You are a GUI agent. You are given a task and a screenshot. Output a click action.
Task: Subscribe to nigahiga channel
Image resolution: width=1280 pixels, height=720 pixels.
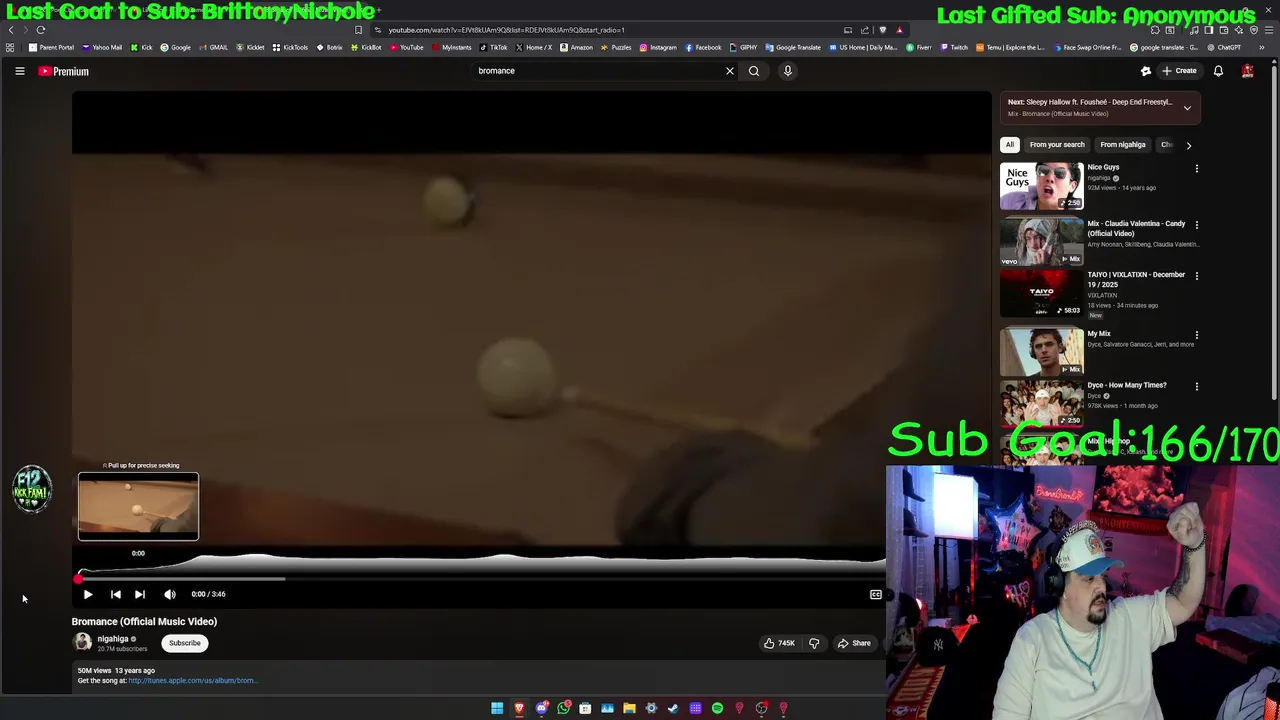point(185,643)
